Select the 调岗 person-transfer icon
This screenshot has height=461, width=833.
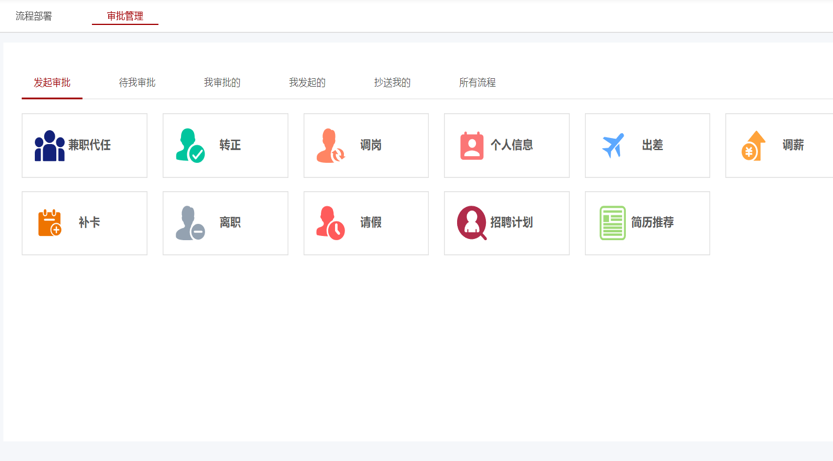click(330, 146)
